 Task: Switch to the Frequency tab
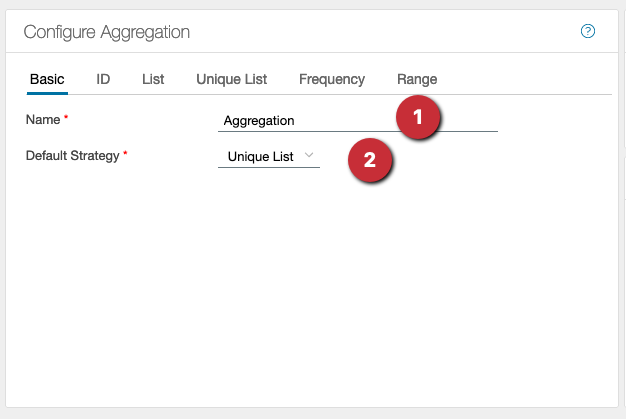[332, 79]
